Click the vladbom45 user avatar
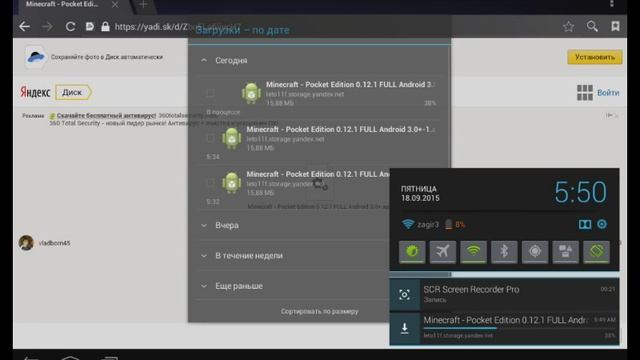The height and width of the screenshot is (360, 640). coord(26,243)
